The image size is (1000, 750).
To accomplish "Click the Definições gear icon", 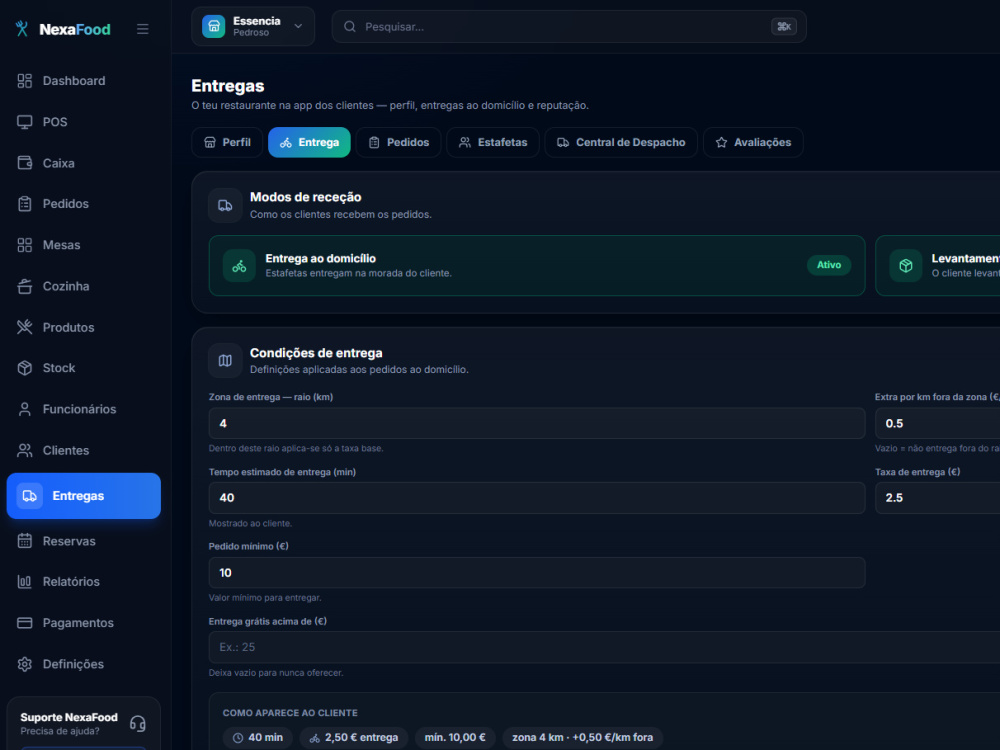I will 25,664.
